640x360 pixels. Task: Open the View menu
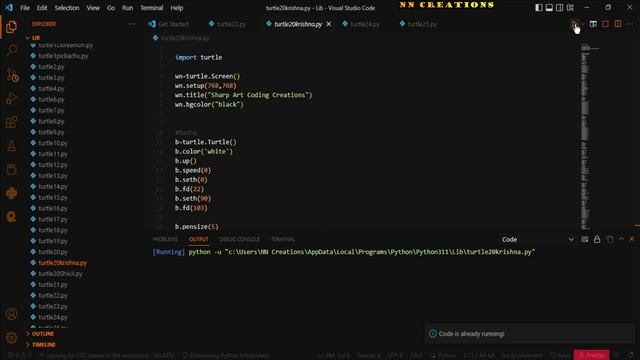click(93, 8)
